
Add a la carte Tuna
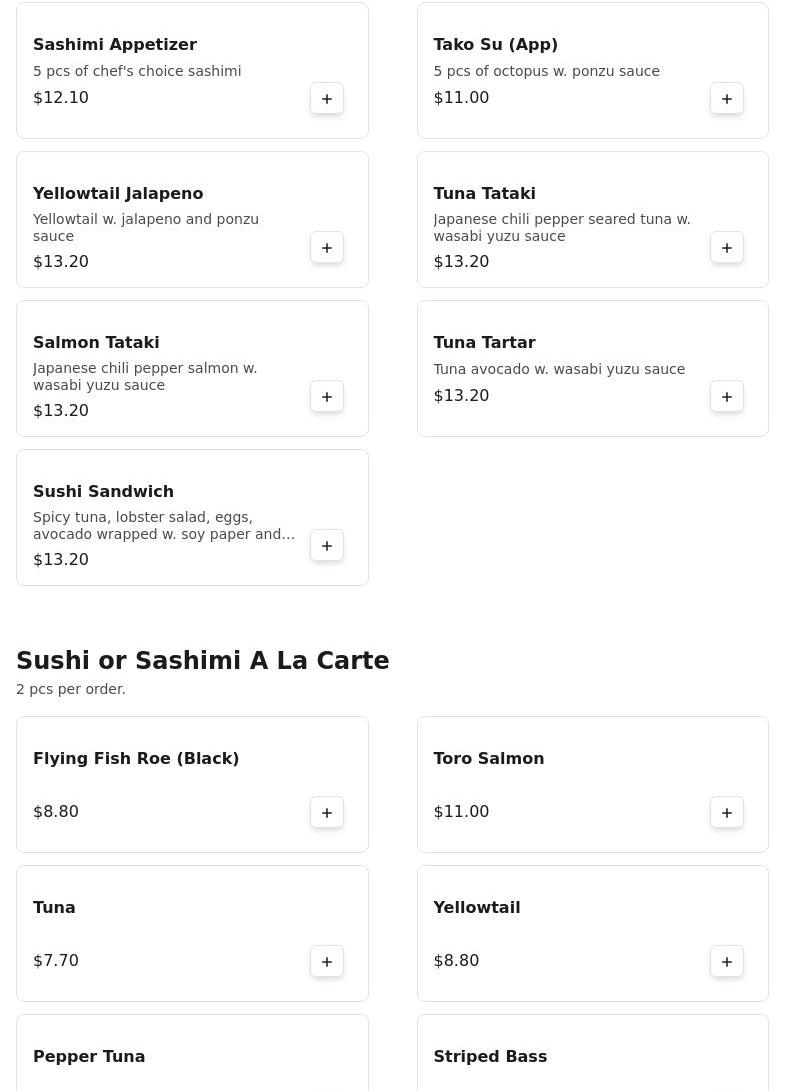(x=327, y=962)
